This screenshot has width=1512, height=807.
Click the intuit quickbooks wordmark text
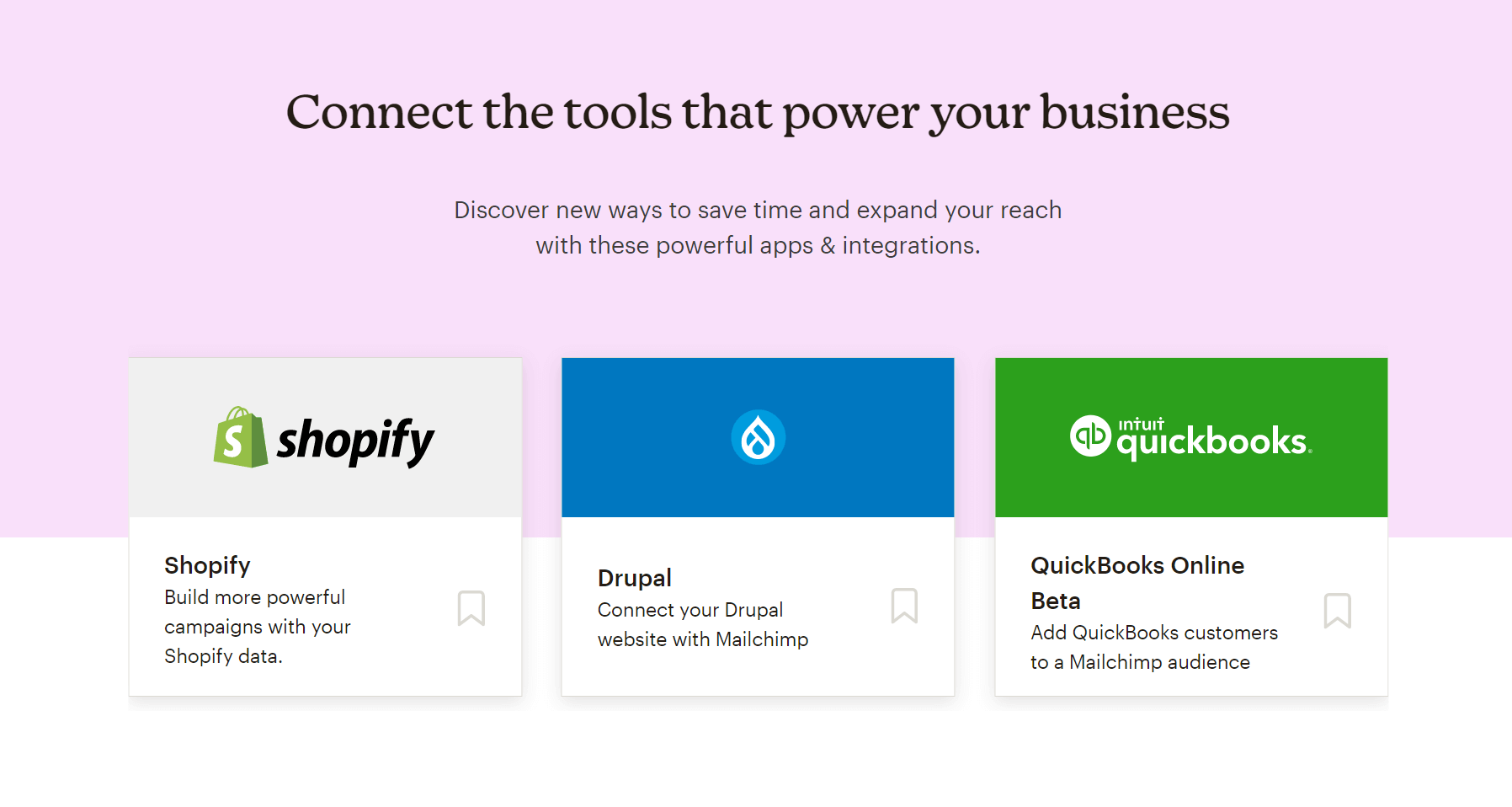pyautogui.click(x=1214, y=438)
